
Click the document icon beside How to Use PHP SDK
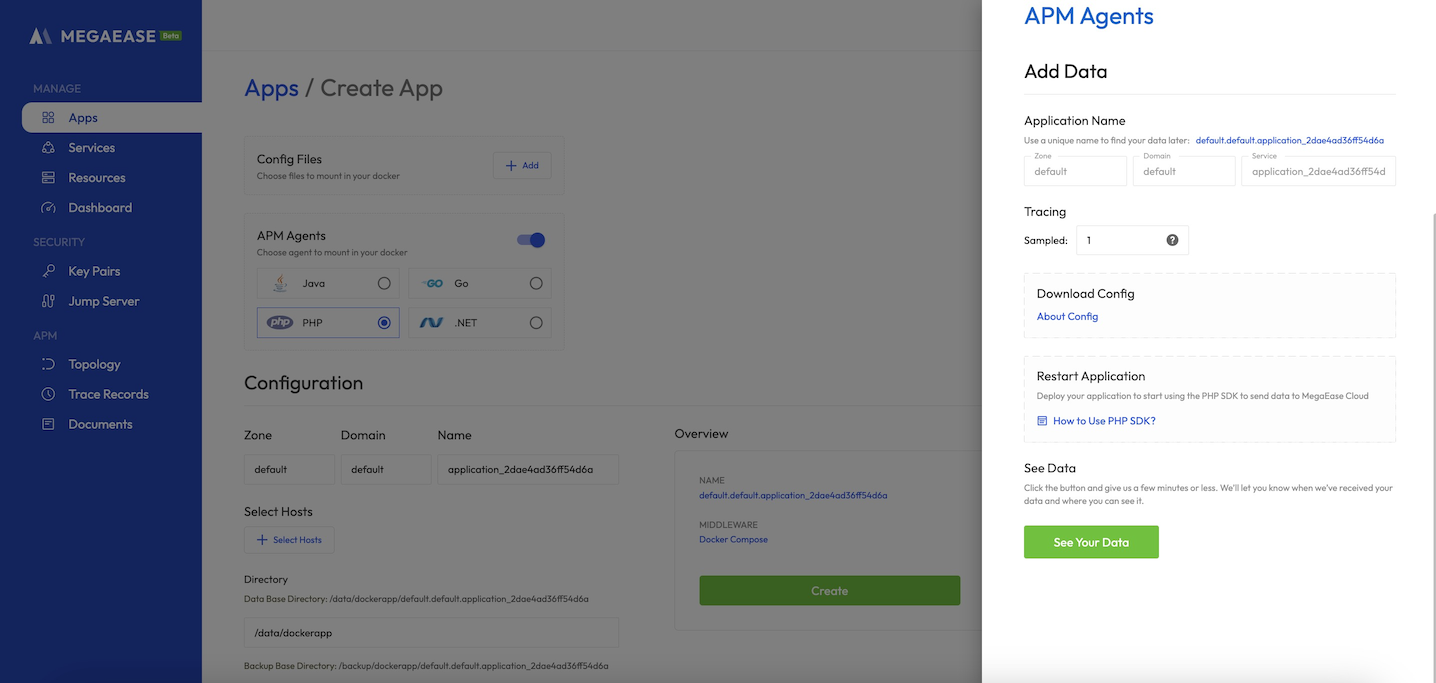click(x=1042, y=421)
